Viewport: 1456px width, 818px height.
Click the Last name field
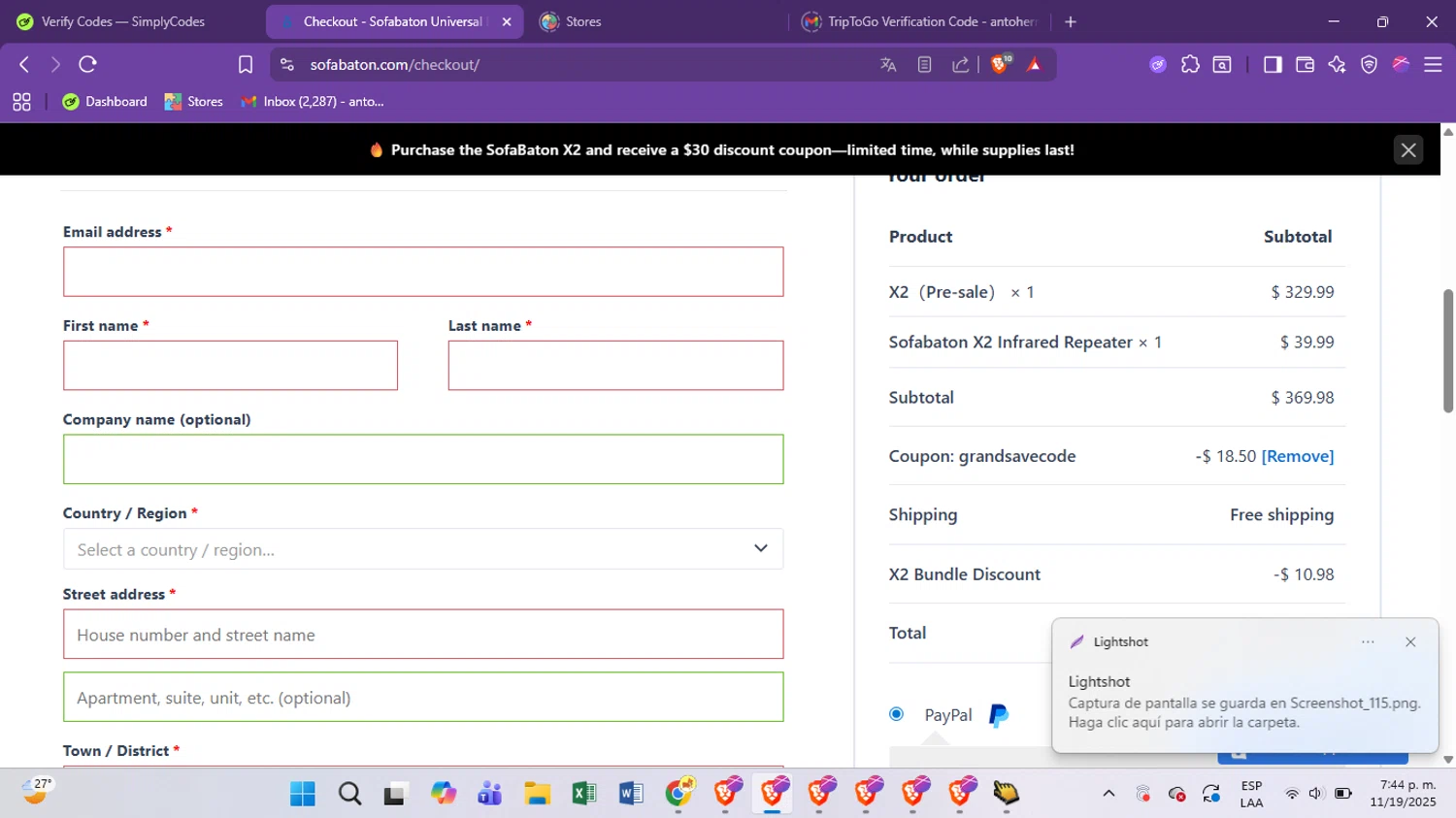615,366
